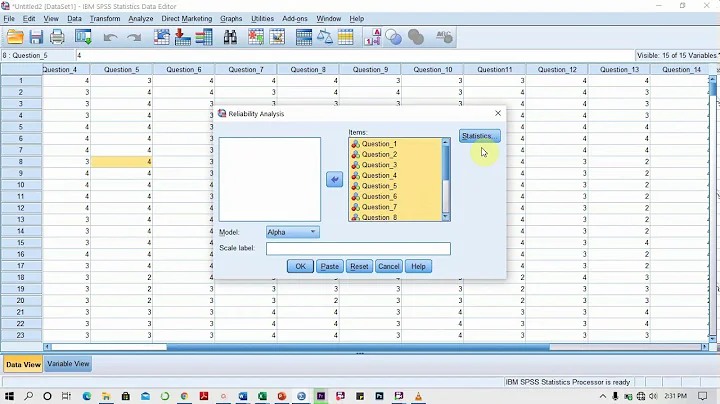Close the Reliability Analysis dialog
The width and height of the screenshot is (720, 404).
[498, 113]
